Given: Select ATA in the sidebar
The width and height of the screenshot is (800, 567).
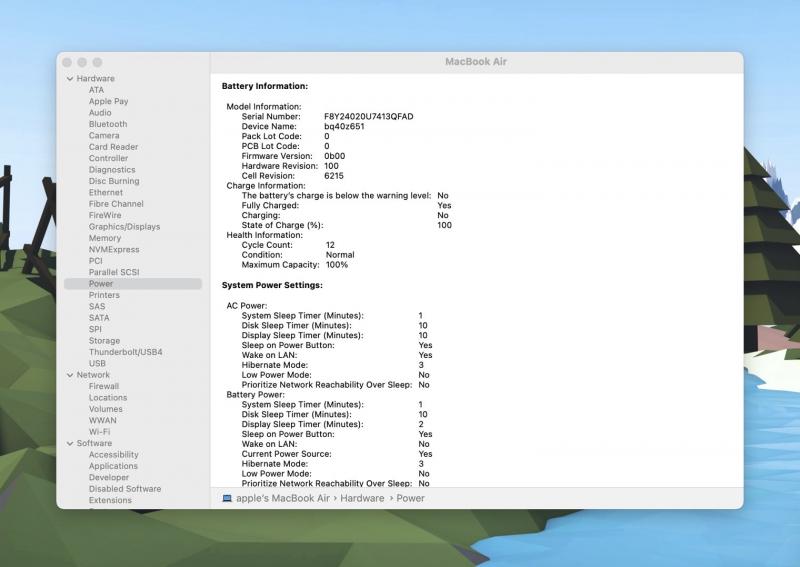Looking at the screenshot, I should pyautogui.click(x=96, y=90).
